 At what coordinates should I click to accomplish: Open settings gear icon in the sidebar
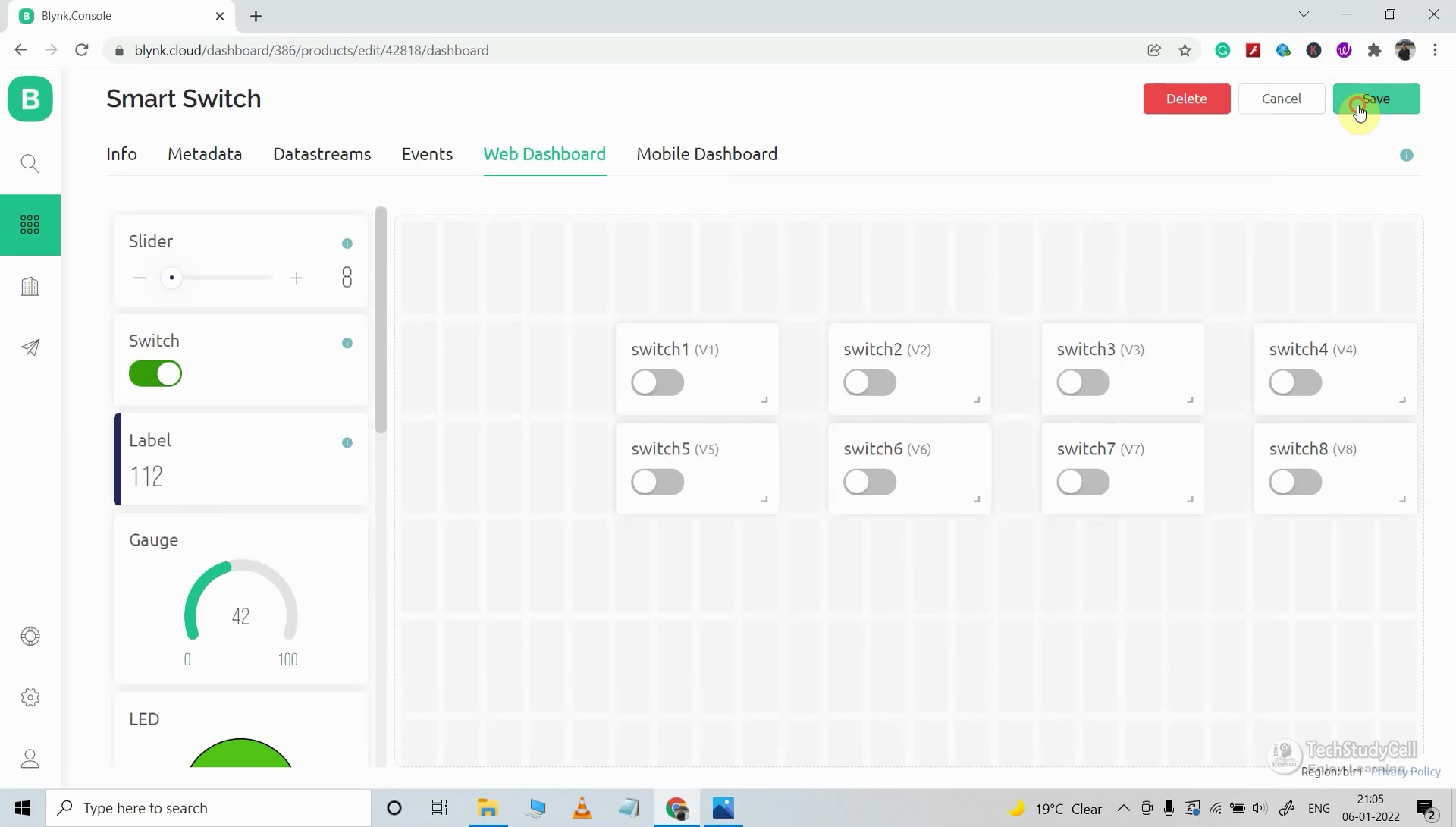[x=30, y=697]
